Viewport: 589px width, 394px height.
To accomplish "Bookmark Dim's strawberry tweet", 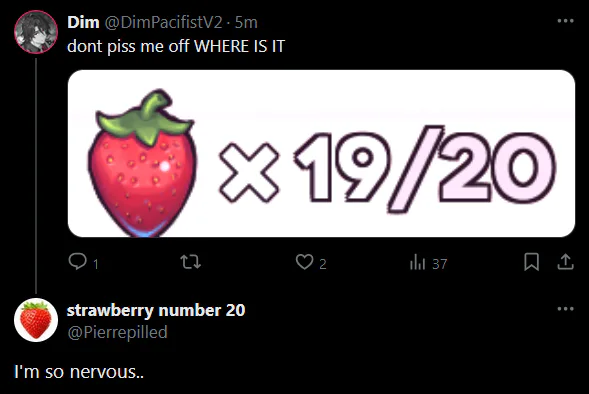I will [x=532, y=262].
